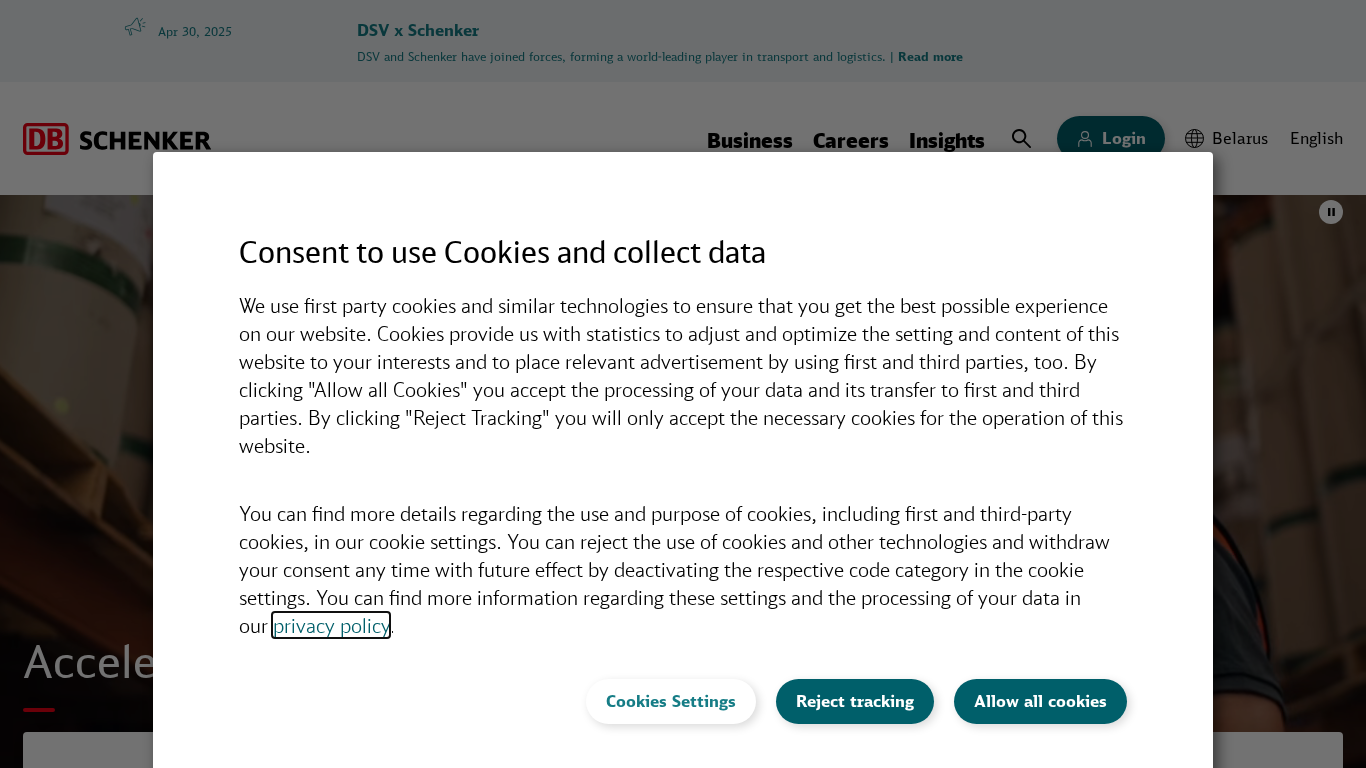
Task: Follow the Read more announcement link
Action: 930,57
